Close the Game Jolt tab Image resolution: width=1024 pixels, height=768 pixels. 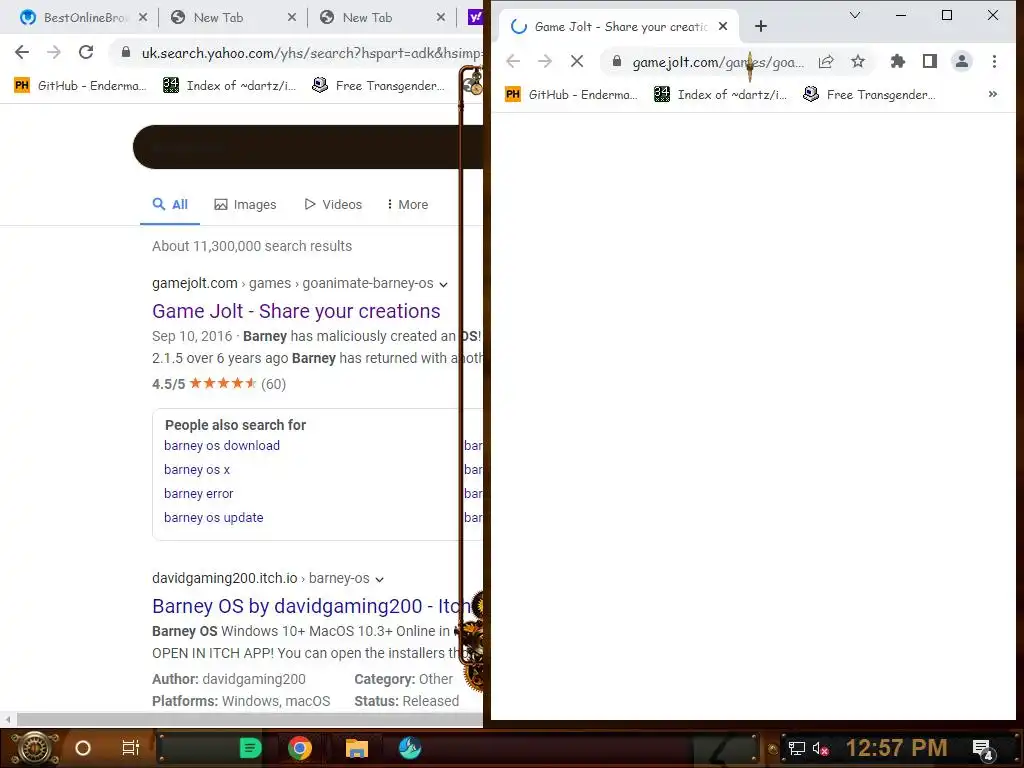(723, 27)
